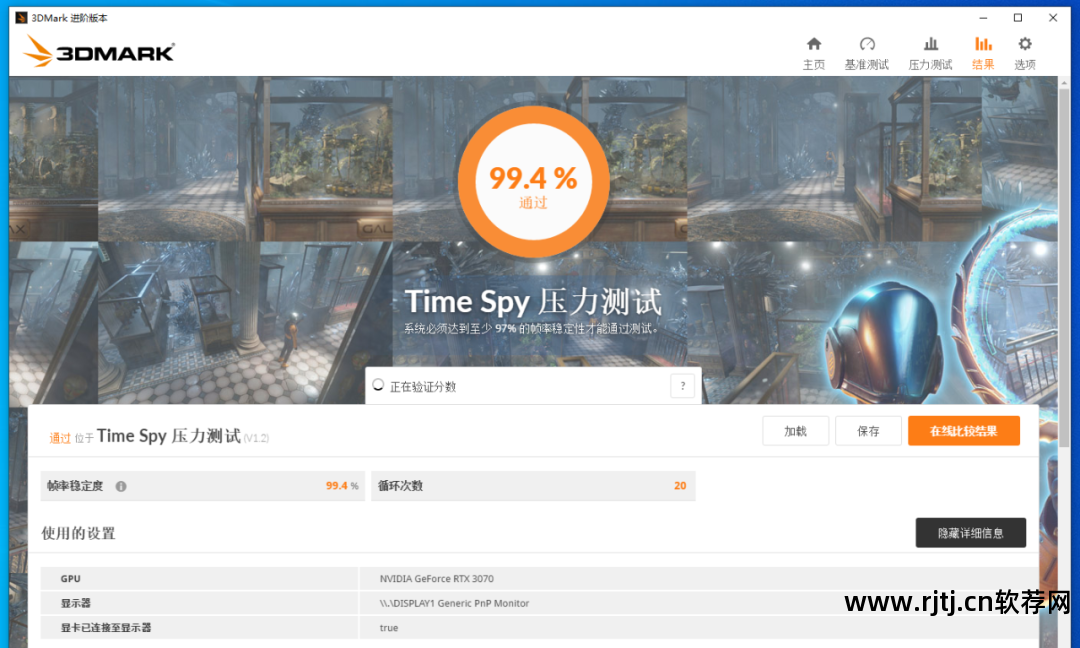The image size is (1080, 648).
Task: Open the question mark help button
Action: point(682,386)
